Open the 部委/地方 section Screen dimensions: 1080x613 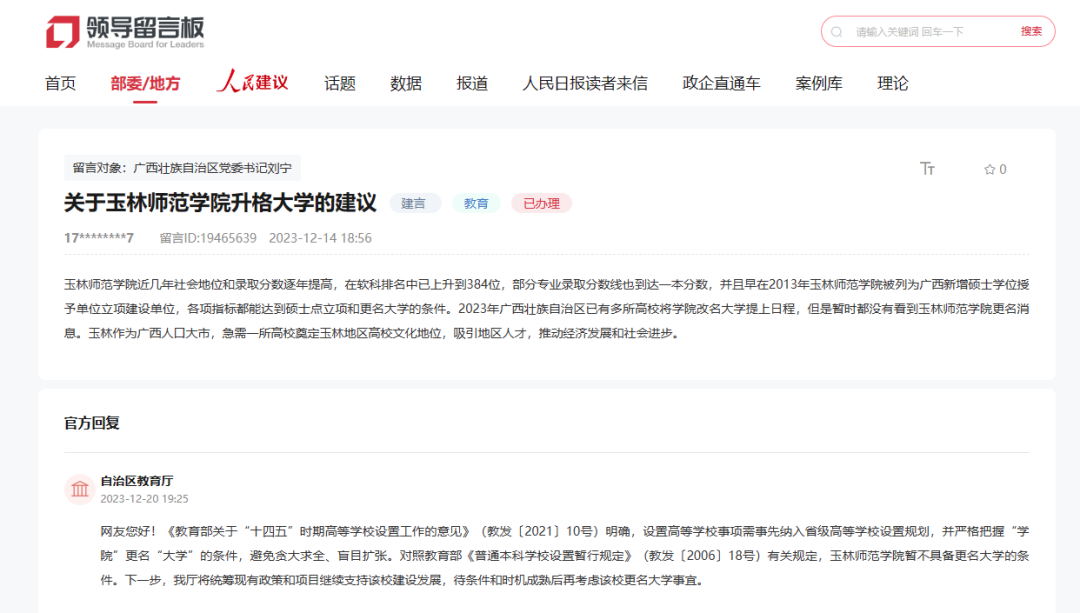pos(146,83)
